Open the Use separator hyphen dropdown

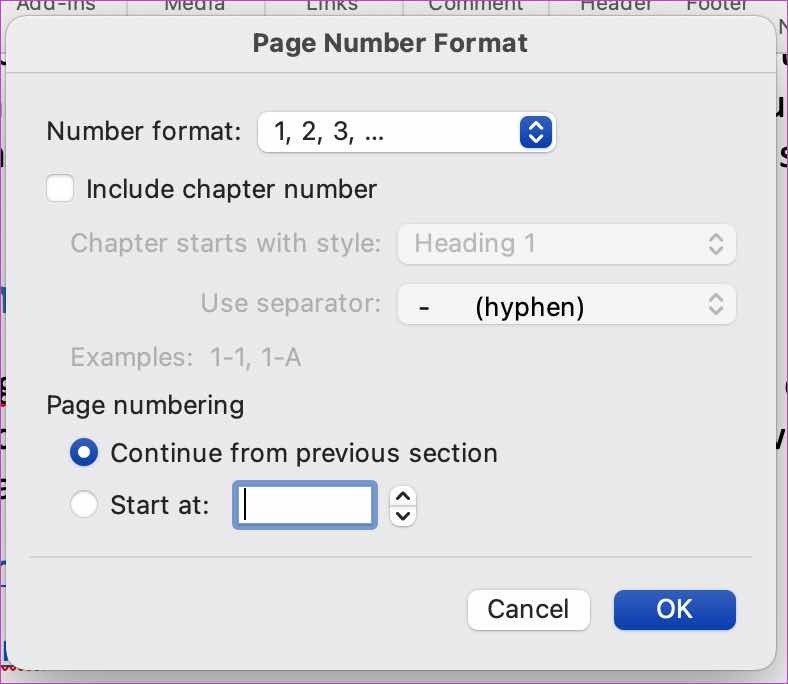567,305
